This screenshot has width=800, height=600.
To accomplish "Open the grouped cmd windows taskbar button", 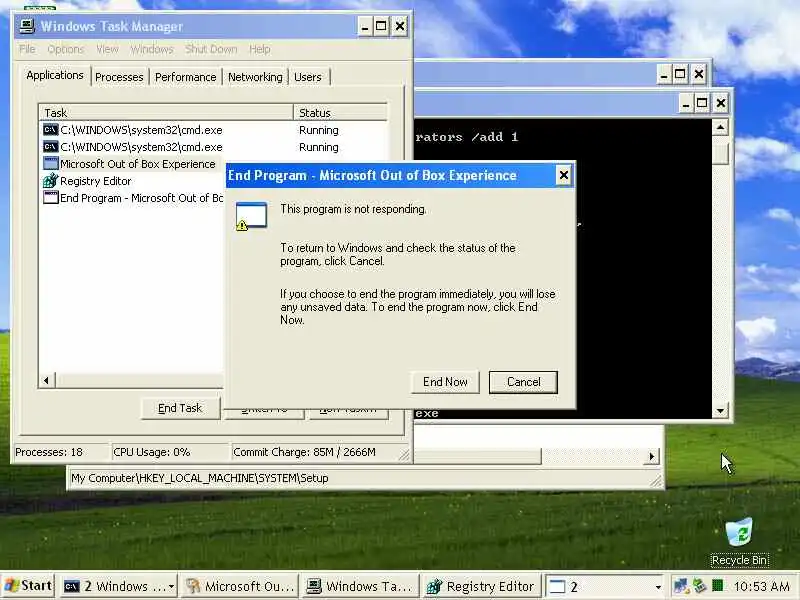I will 118,587.
